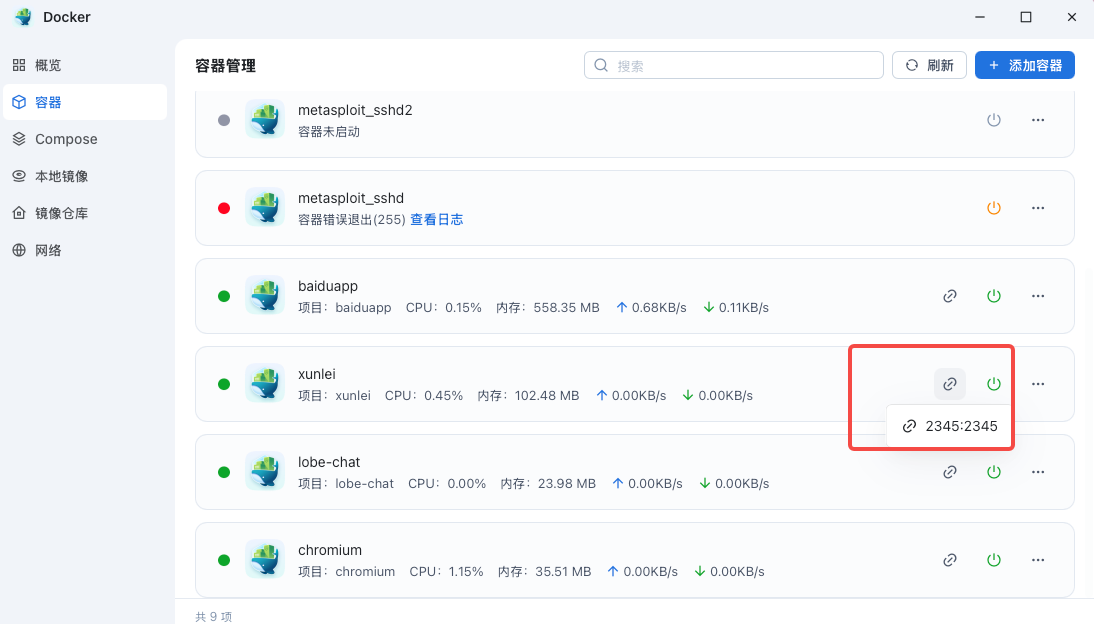This screenshot has height=624, width=1094.
Task: Click the 刷新 refresh button
Action: [x=929, y=65]
